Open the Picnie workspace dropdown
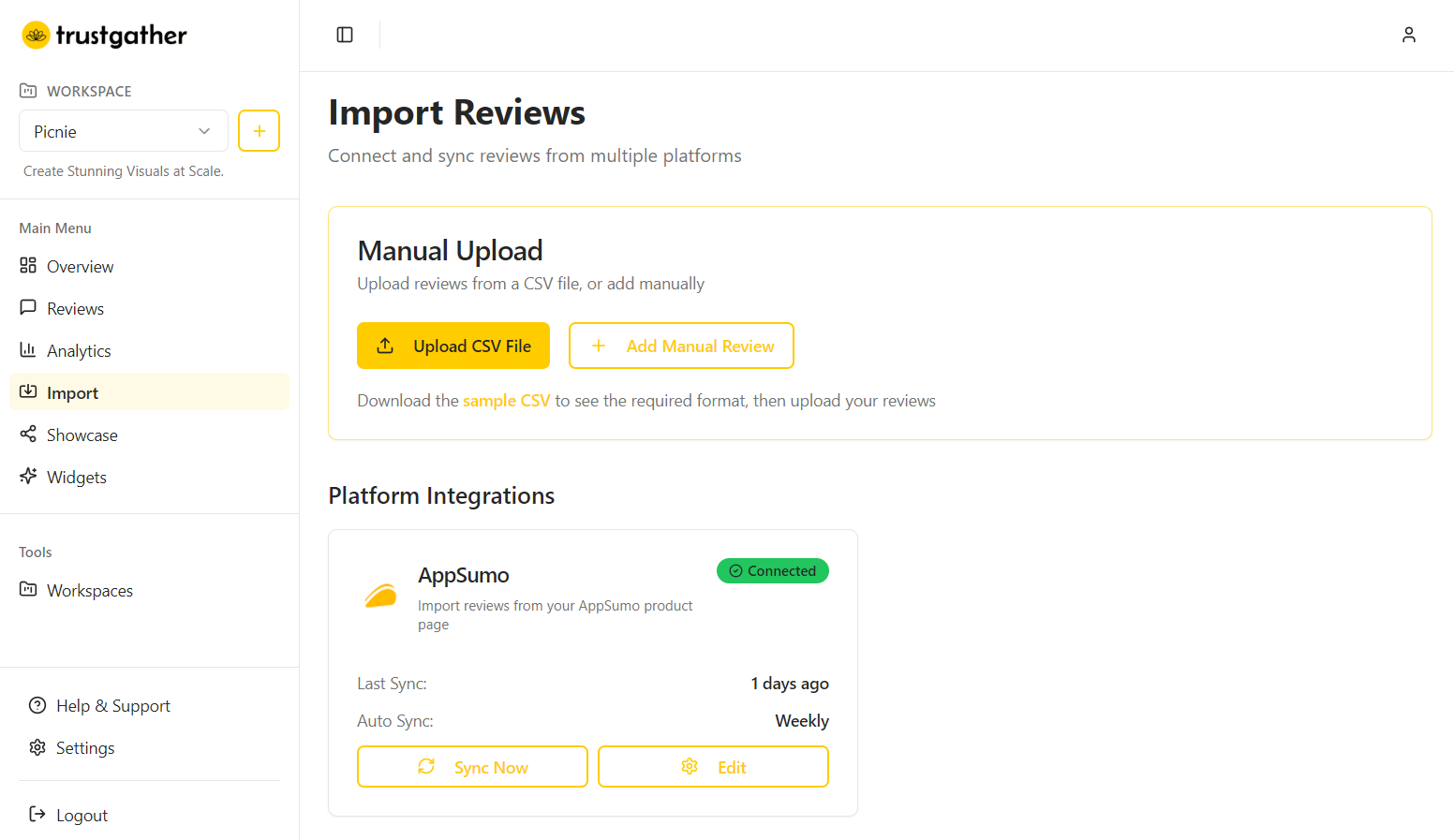 tap(123, 131)
